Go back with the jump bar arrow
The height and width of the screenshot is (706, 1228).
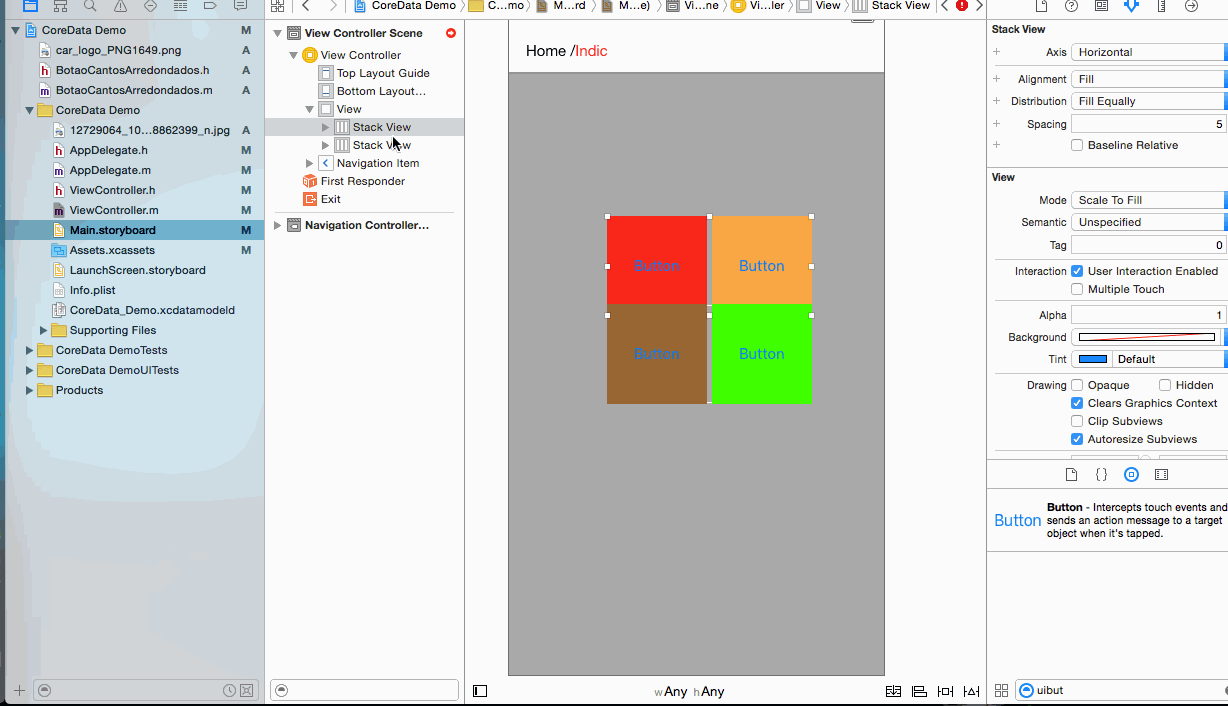306,6
